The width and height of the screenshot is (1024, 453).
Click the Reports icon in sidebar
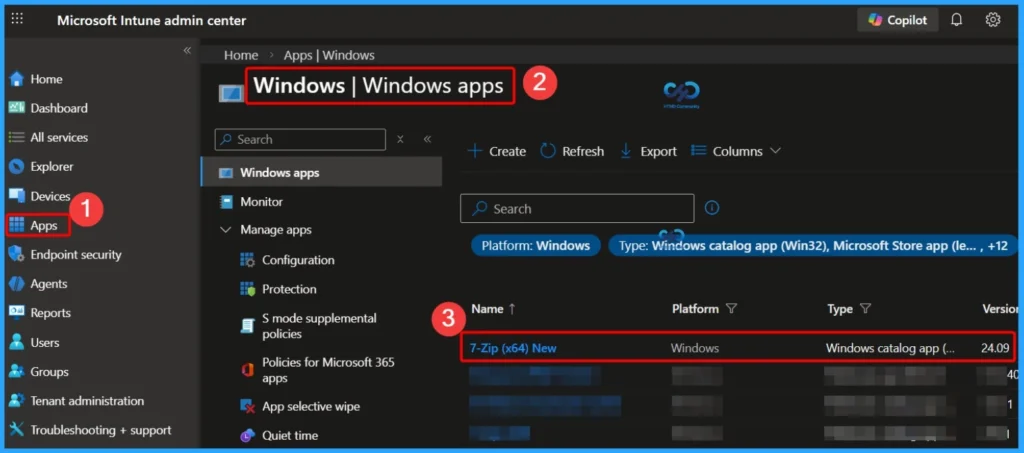click(17, 313)
